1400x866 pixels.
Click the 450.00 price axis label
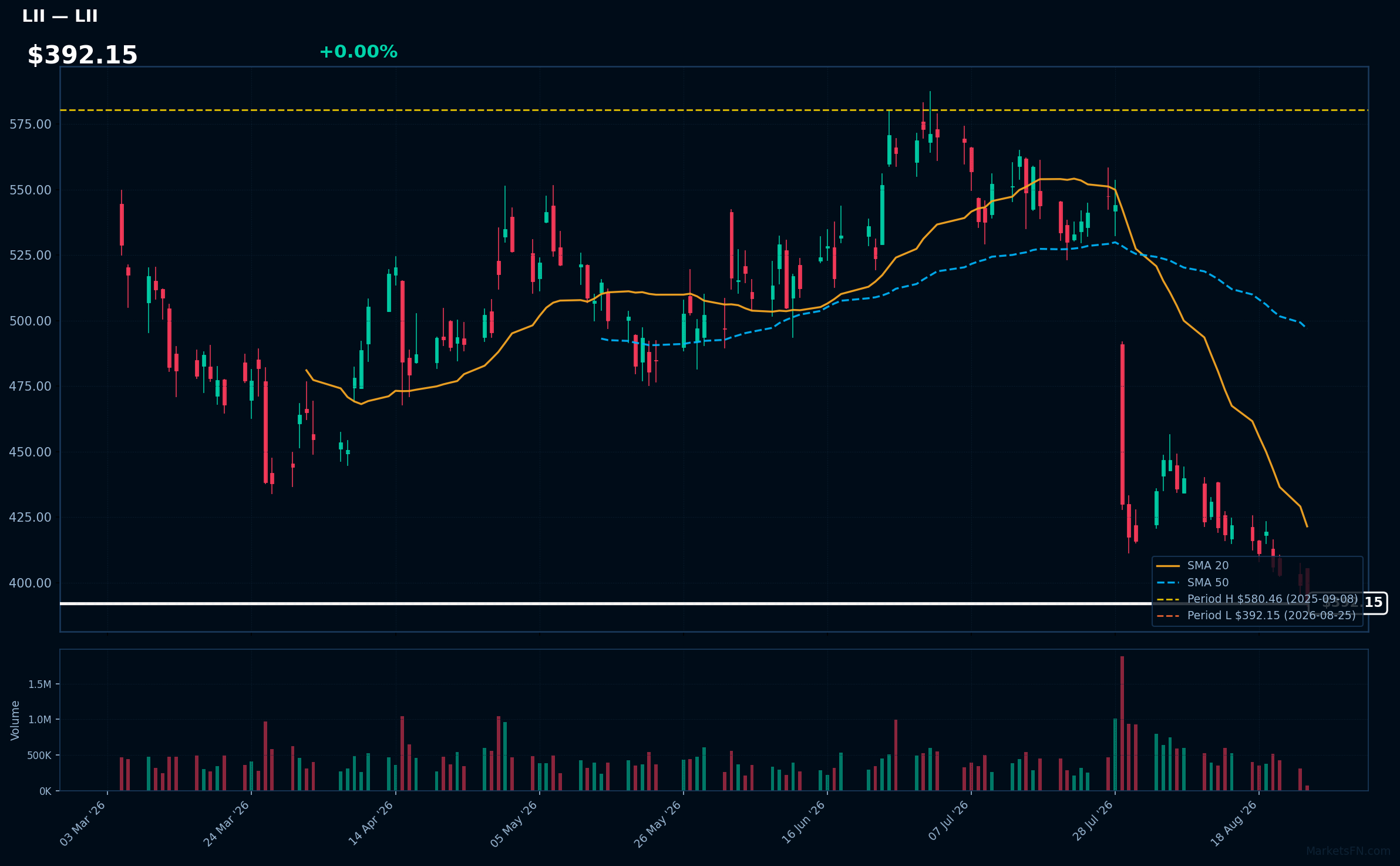point(31,452)
